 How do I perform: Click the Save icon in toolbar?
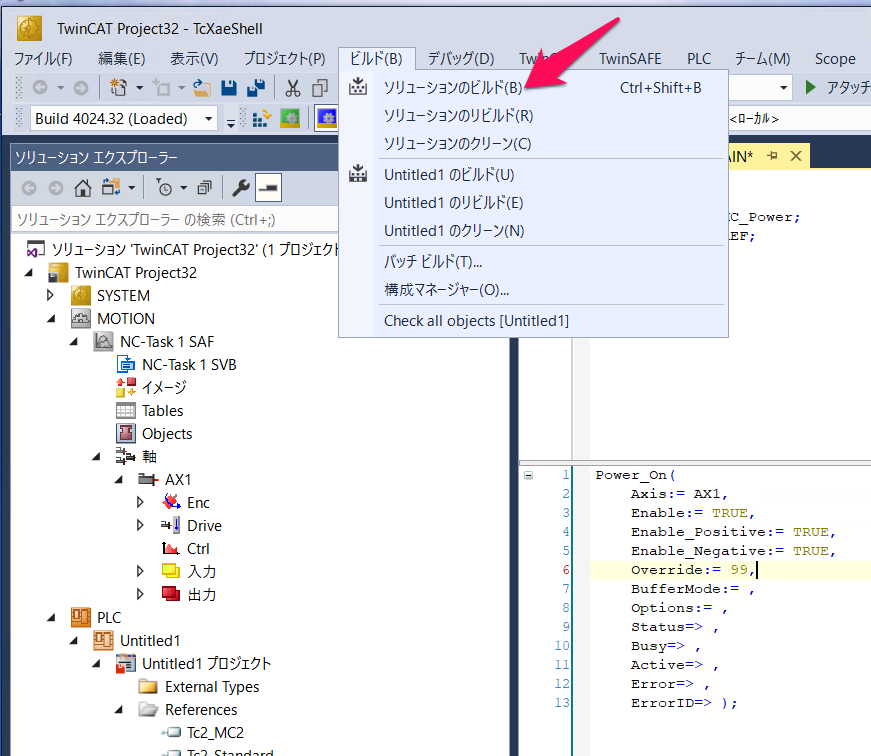coord(229,87)
